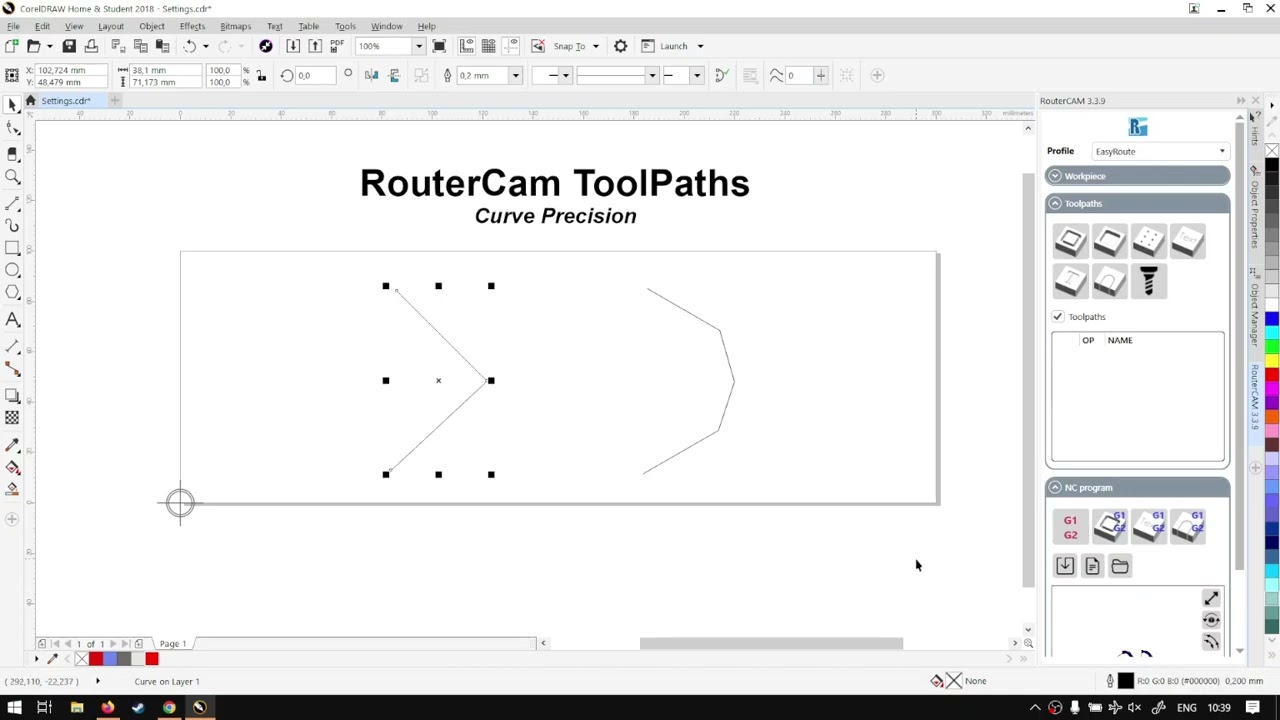
Task: Select the Crop tool in the toolbox
Action: coord(12,153)
